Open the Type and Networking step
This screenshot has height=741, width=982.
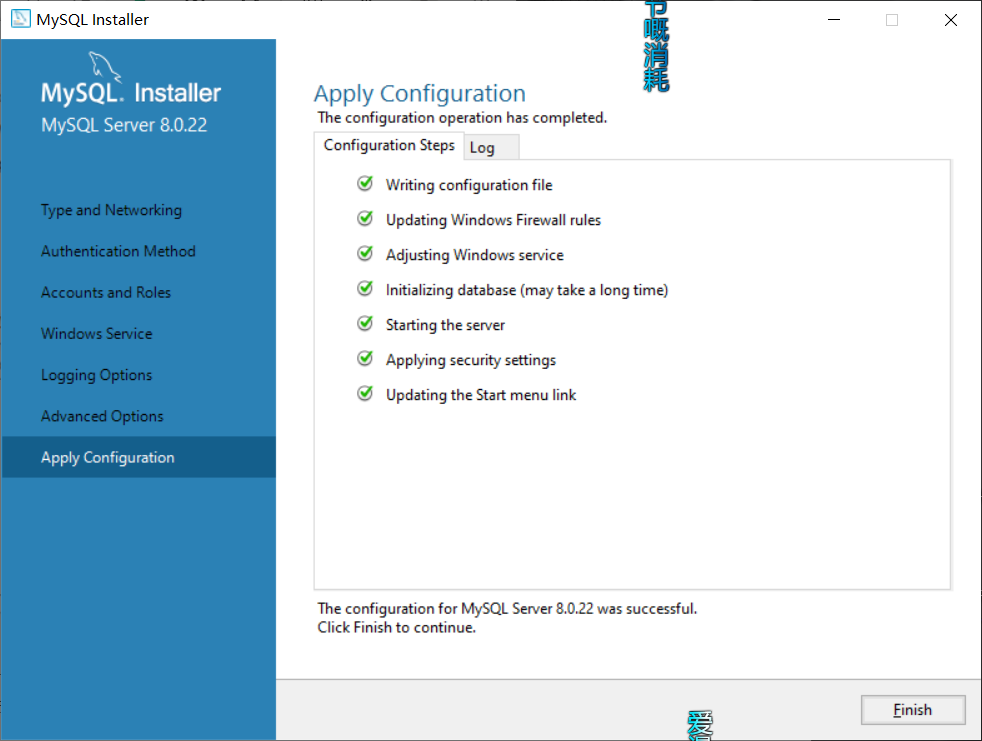click(111, 210)
